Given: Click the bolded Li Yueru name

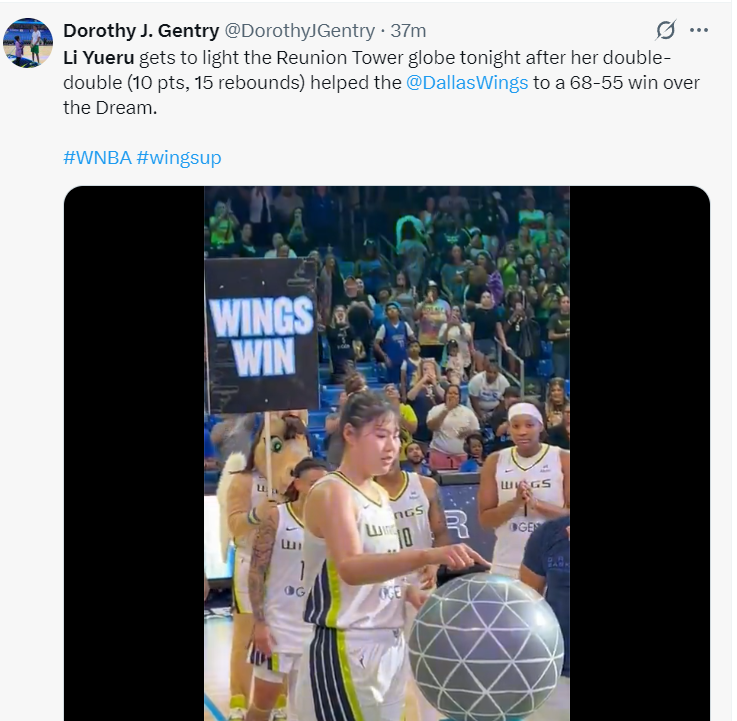Looking at the screenshot, I should (x=99, y=58).
